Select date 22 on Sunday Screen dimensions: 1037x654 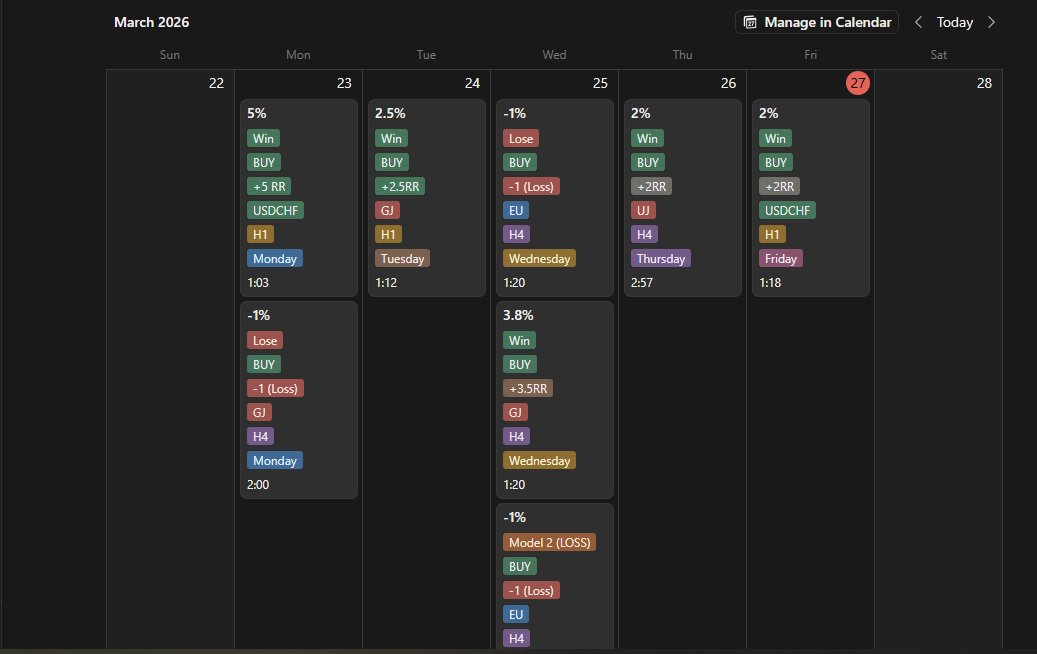[x=216, y=83]
